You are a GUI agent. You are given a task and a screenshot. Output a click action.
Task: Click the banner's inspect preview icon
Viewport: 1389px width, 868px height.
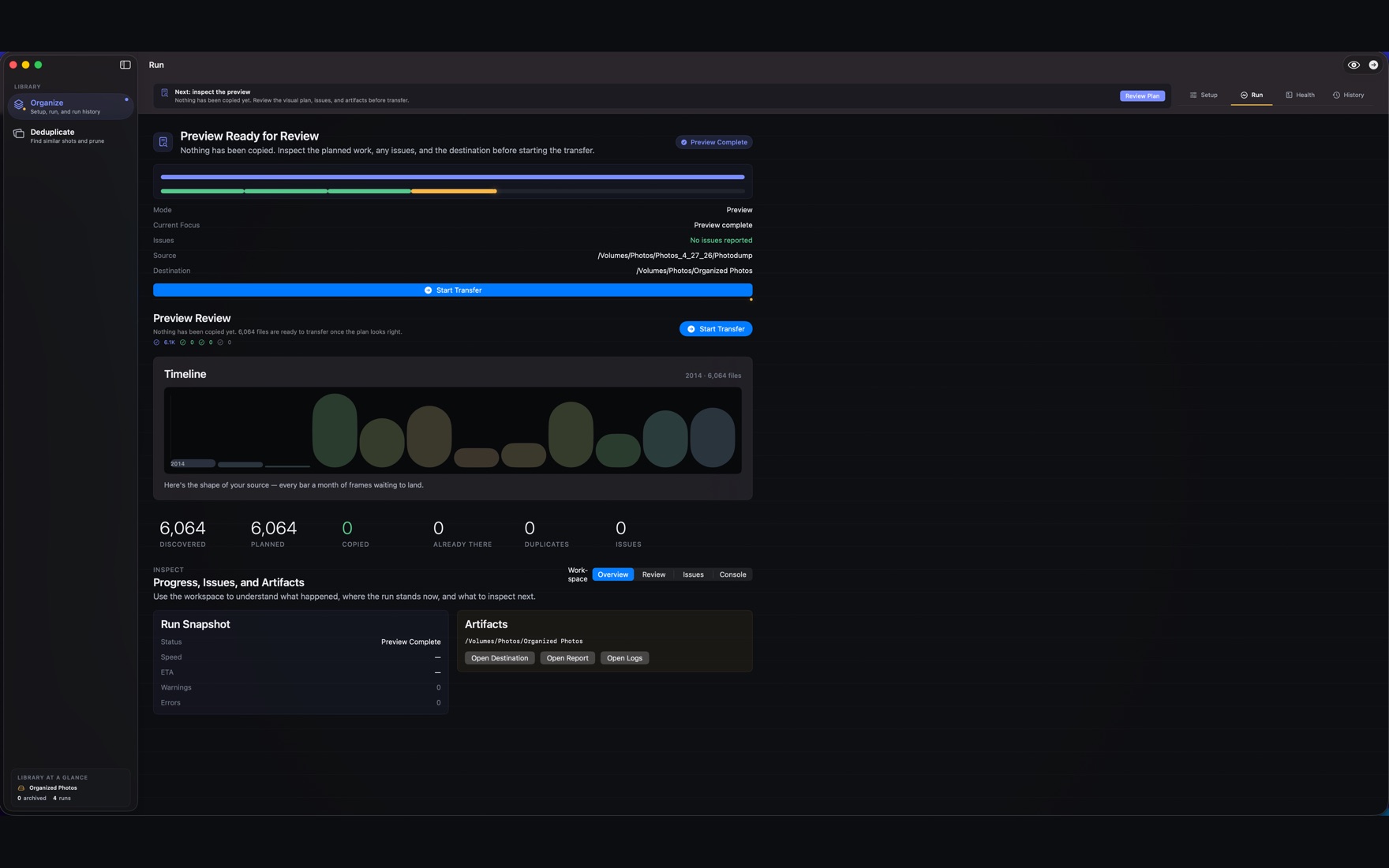pos(164,93)
